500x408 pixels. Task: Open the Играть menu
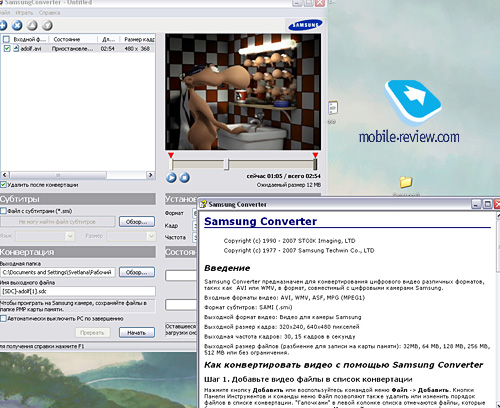tap(24, 13)
